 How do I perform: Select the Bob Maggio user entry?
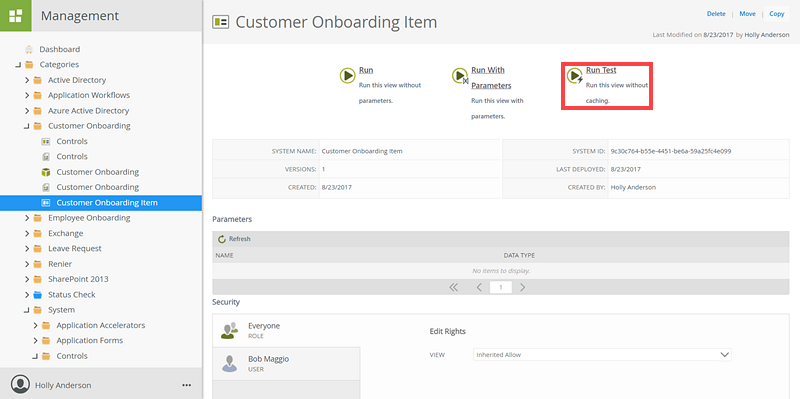coord(286,363)
